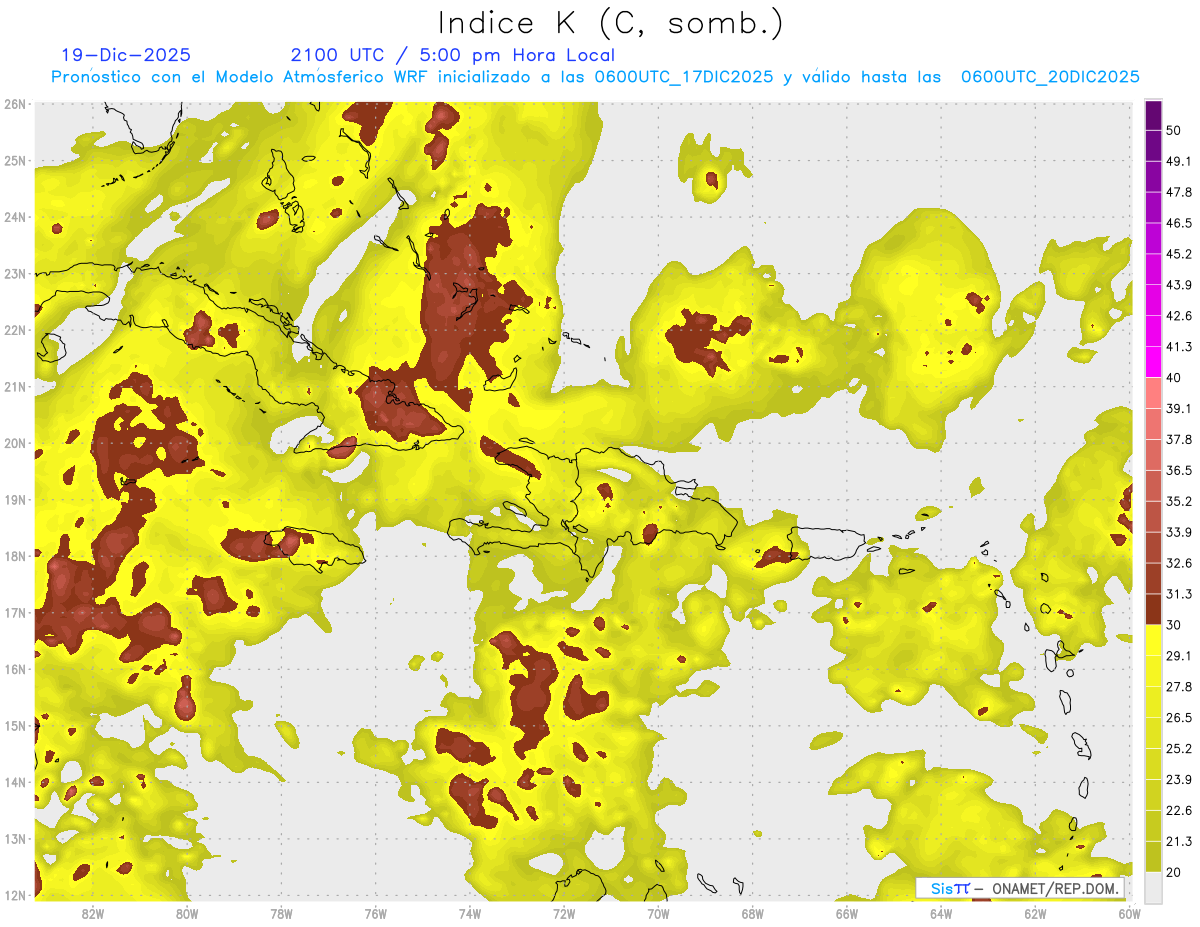Click the colorbar value "31.3"

1178,594
